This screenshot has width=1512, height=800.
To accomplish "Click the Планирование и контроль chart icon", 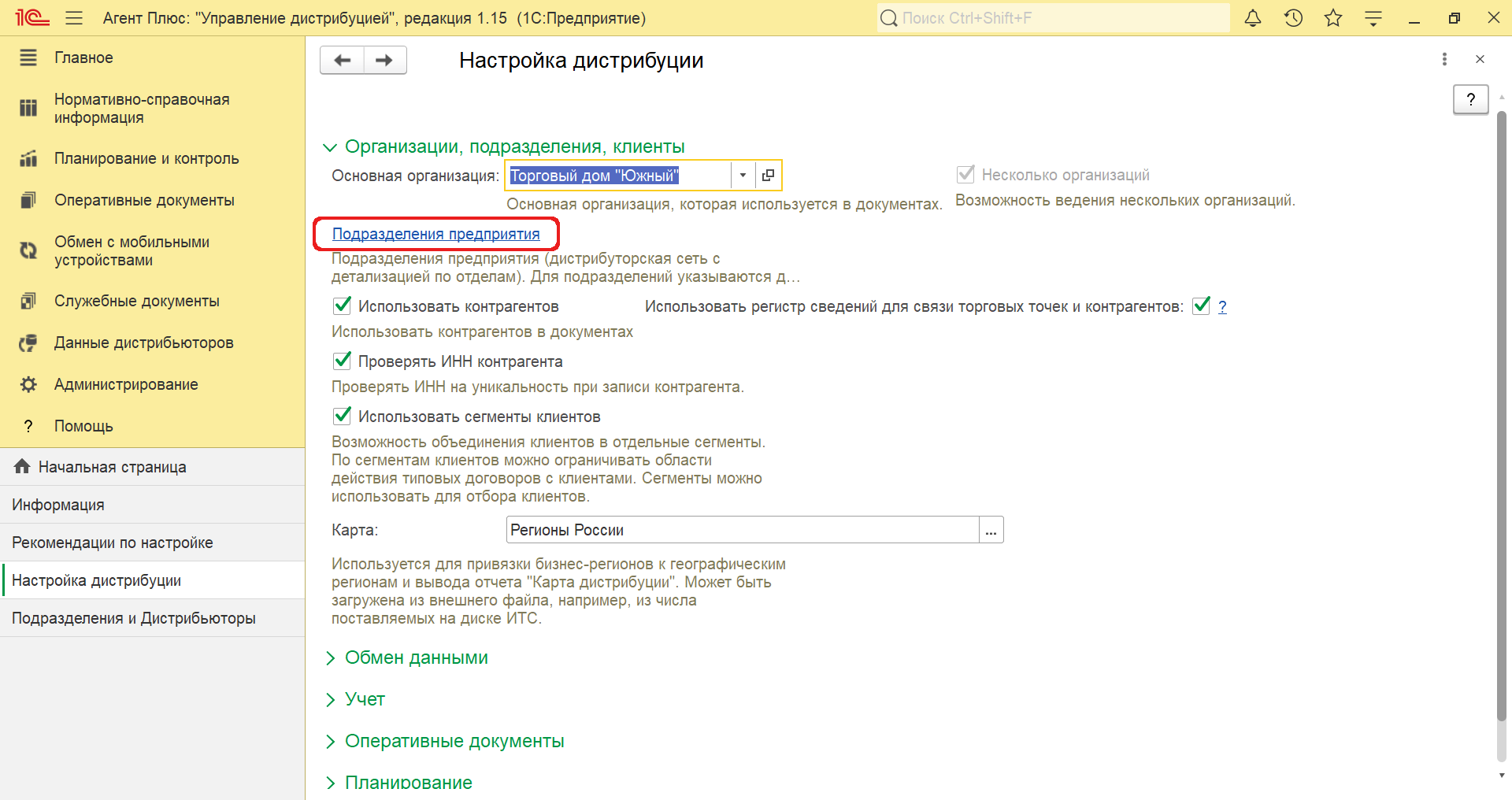I will tap(28, 158).
